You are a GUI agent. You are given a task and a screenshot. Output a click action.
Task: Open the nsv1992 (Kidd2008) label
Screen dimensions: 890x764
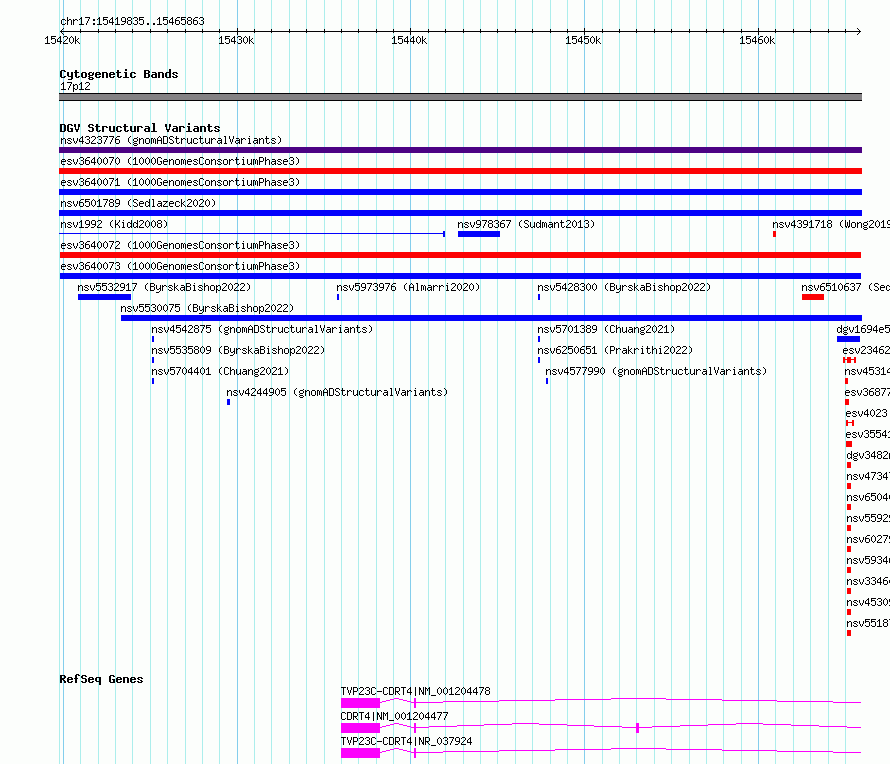pos(114,224)
